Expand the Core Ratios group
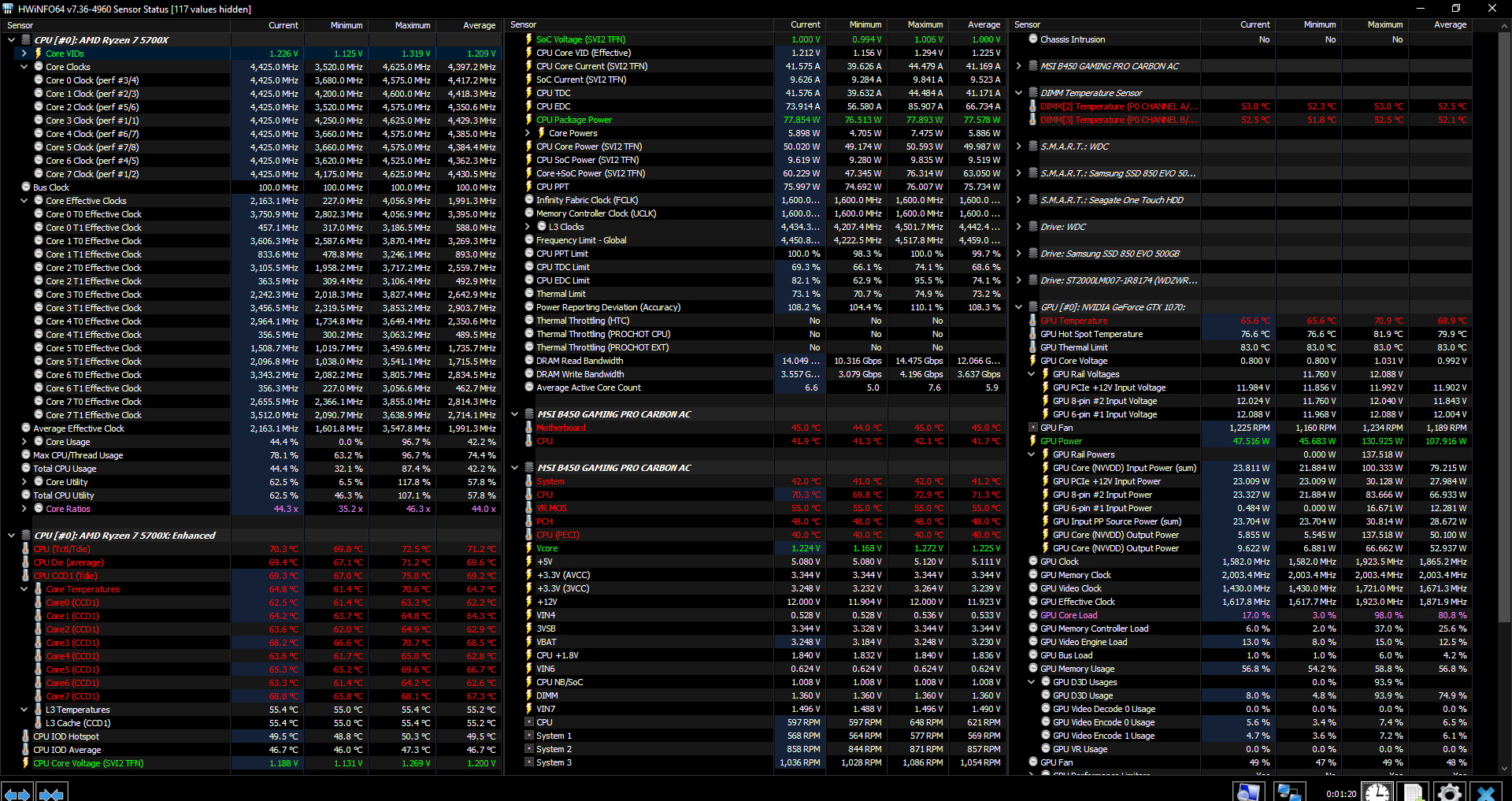The image size is (1512, 801). pyautogui.click(x=24, y=509)
